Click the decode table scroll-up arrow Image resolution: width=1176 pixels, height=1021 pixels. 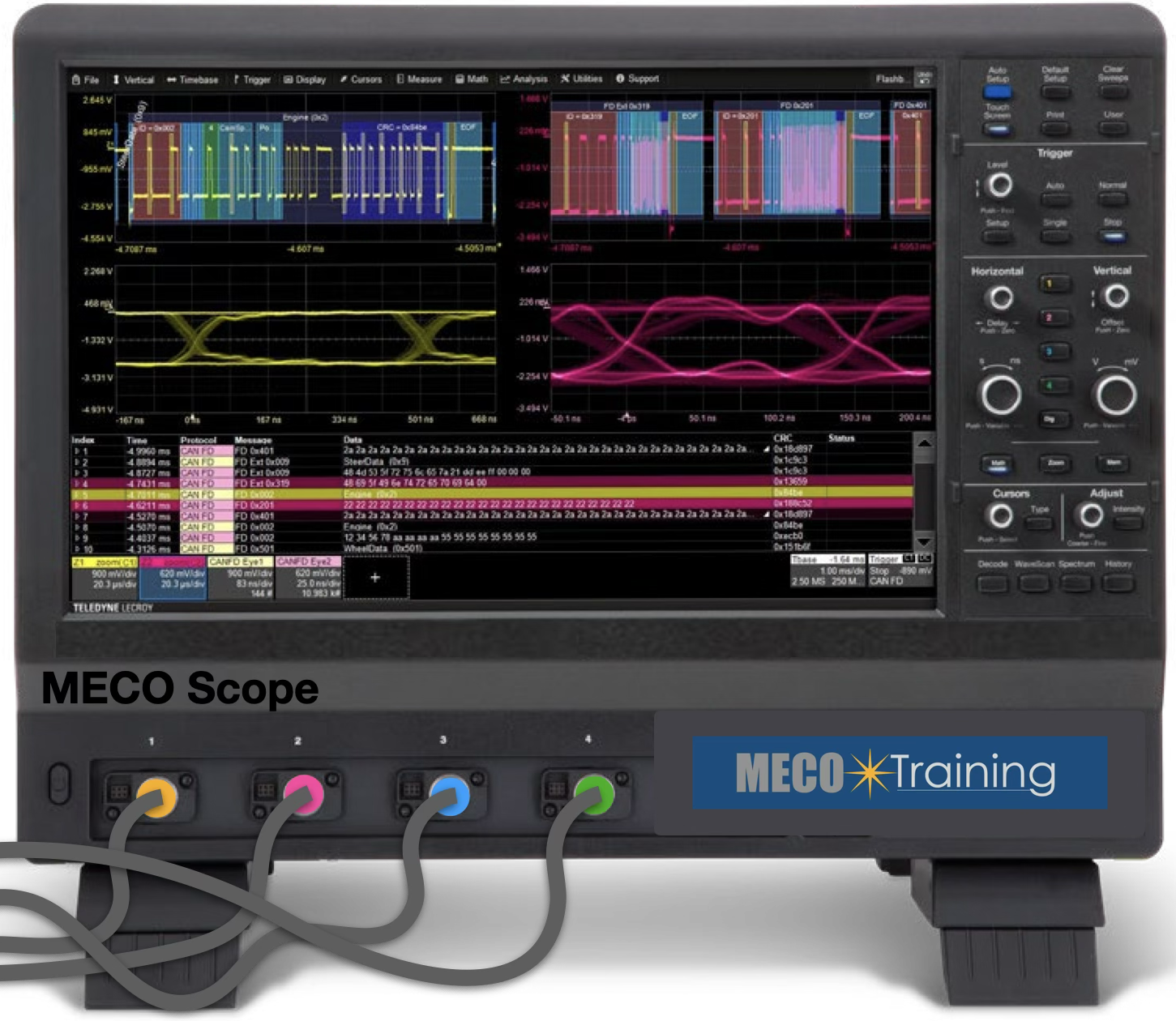tap(924, 443)
